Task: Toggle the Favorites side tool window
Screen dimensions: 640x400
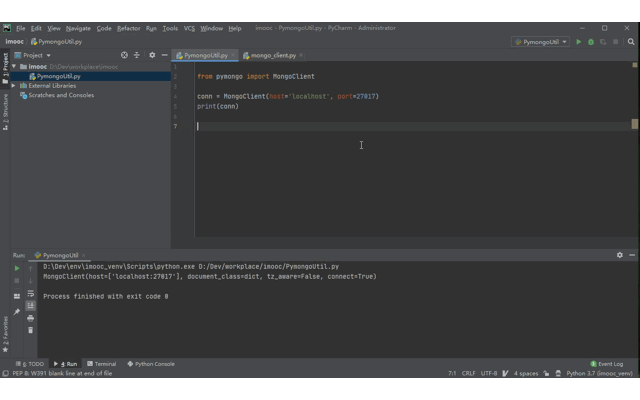Action: pos(5,334)
